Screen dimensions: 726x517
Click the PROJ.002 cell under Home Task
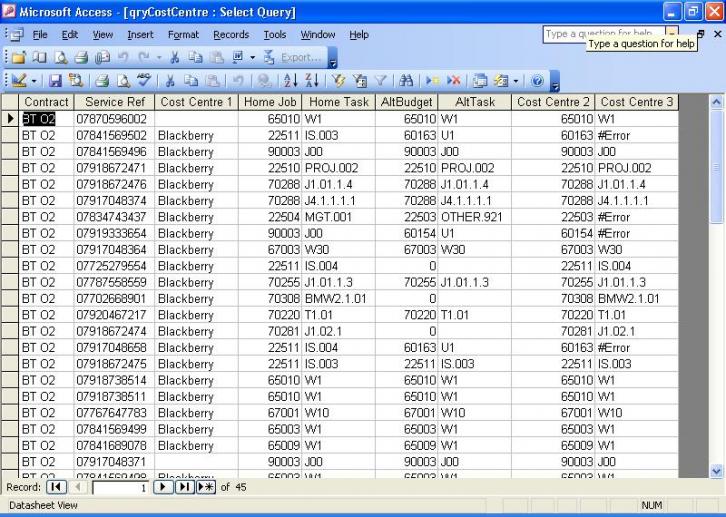tap(338, 168)
